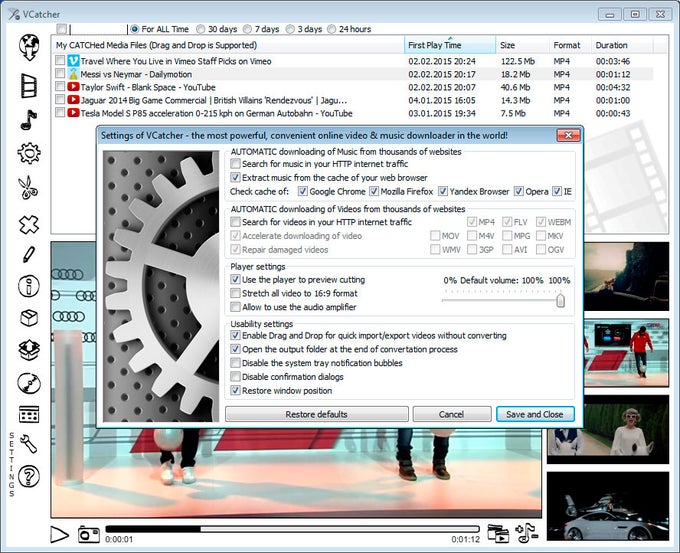Select the pencil rename icon

click(29, 255)
